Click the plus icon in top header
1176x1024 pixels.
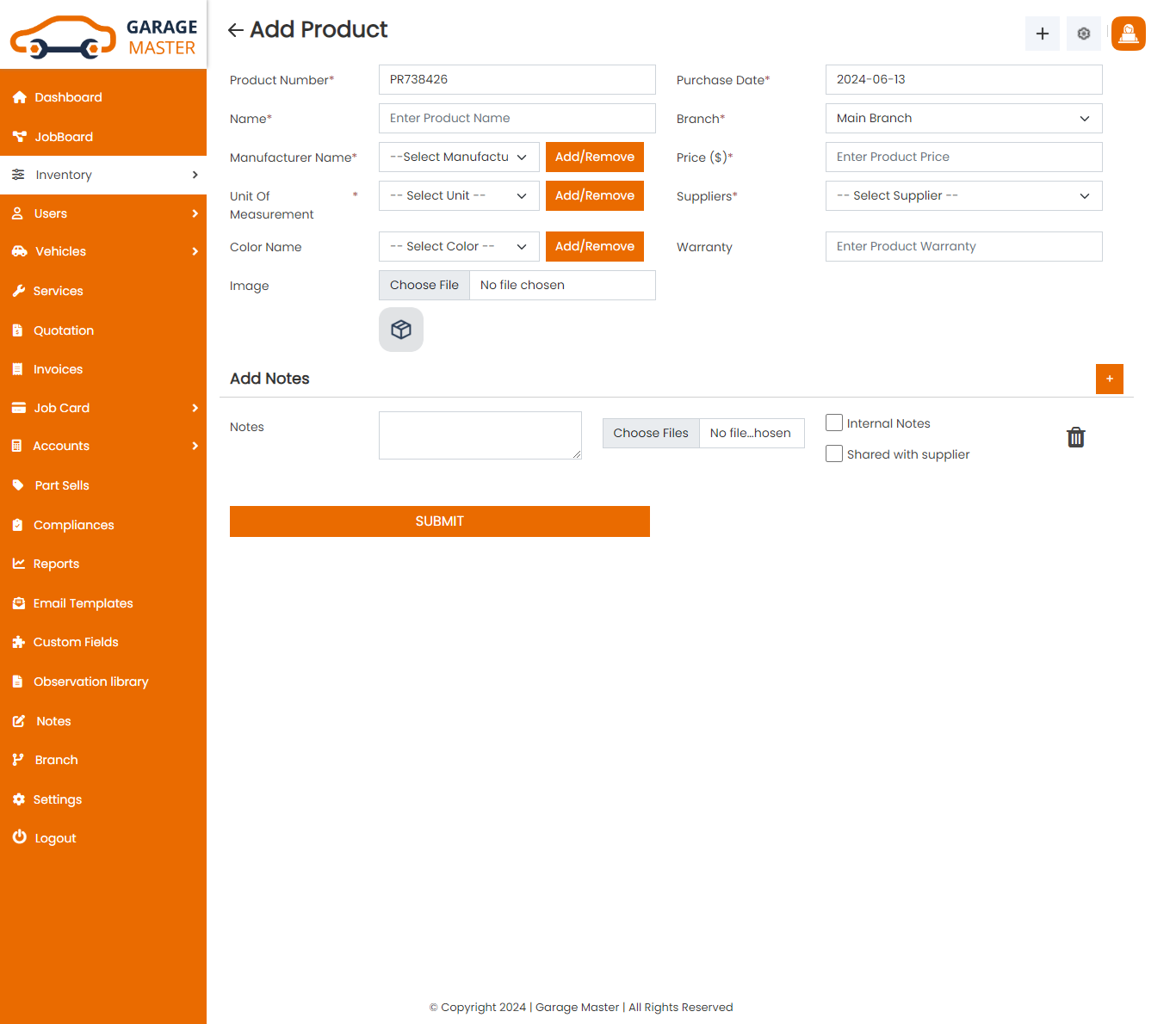click(x=1042, y=34)
